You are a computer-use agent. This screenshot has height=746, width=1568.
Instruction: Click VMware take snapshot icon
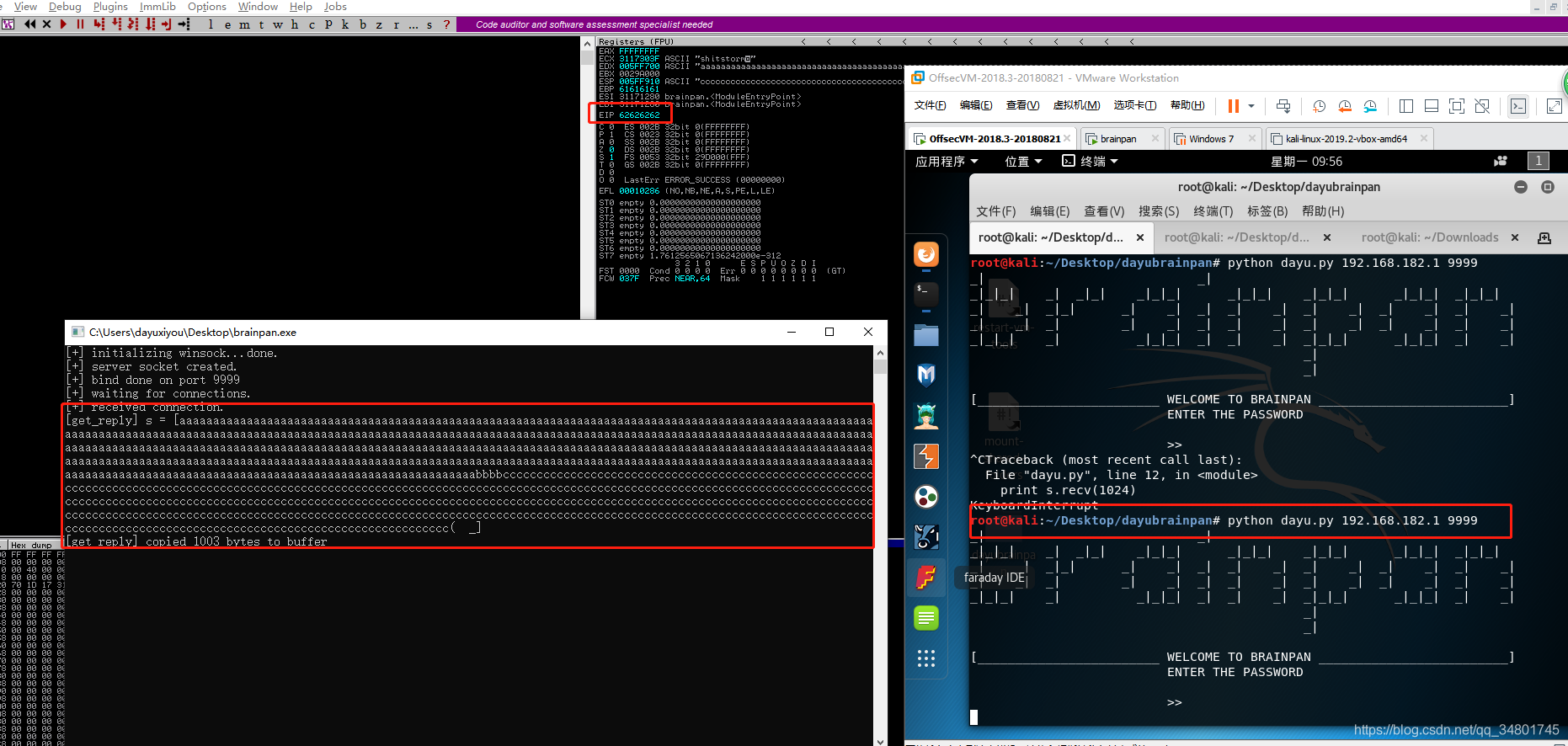point(1319,106)
